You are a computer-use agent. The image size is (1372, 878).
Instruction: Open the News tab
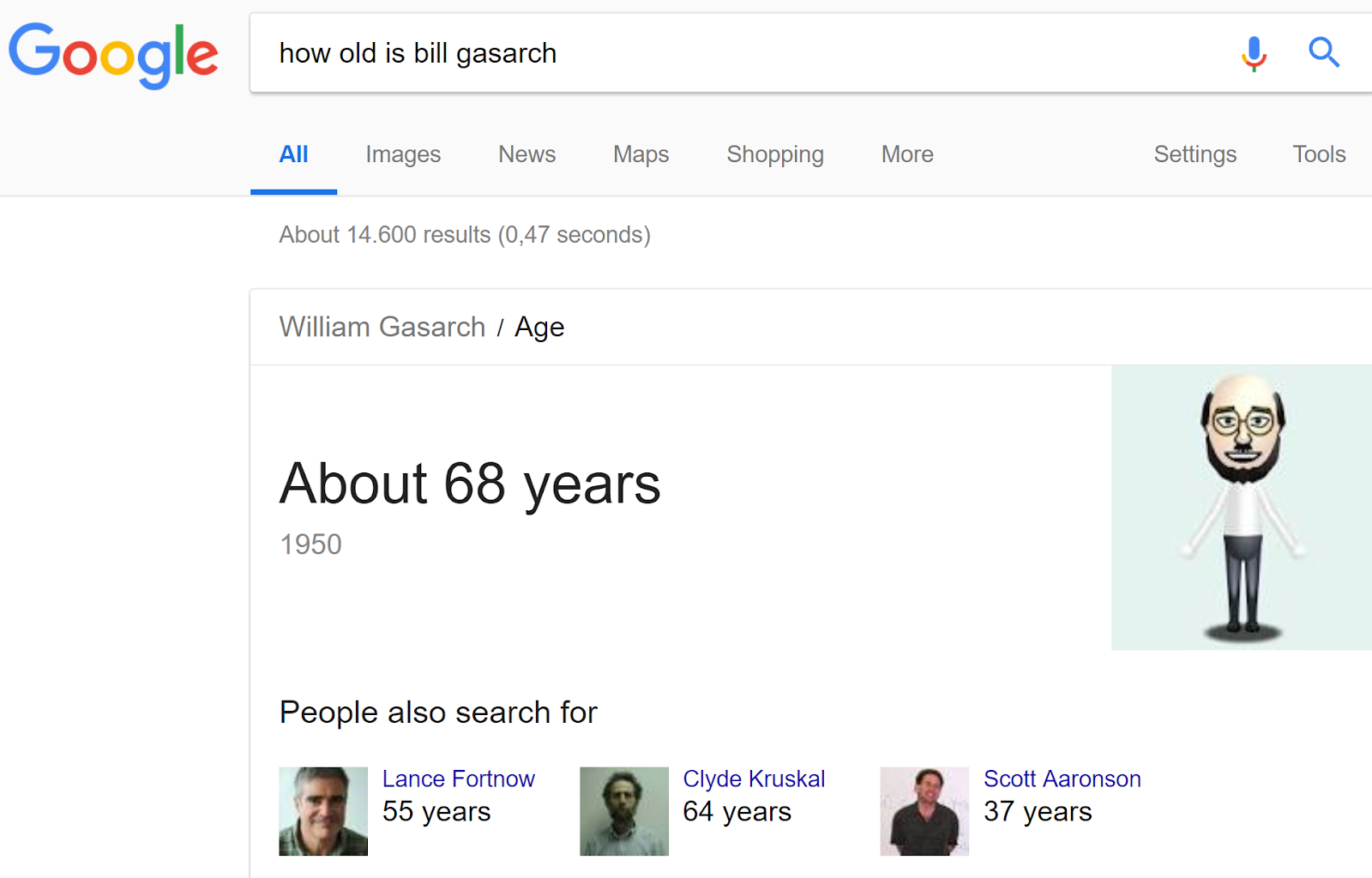(527, 154)
